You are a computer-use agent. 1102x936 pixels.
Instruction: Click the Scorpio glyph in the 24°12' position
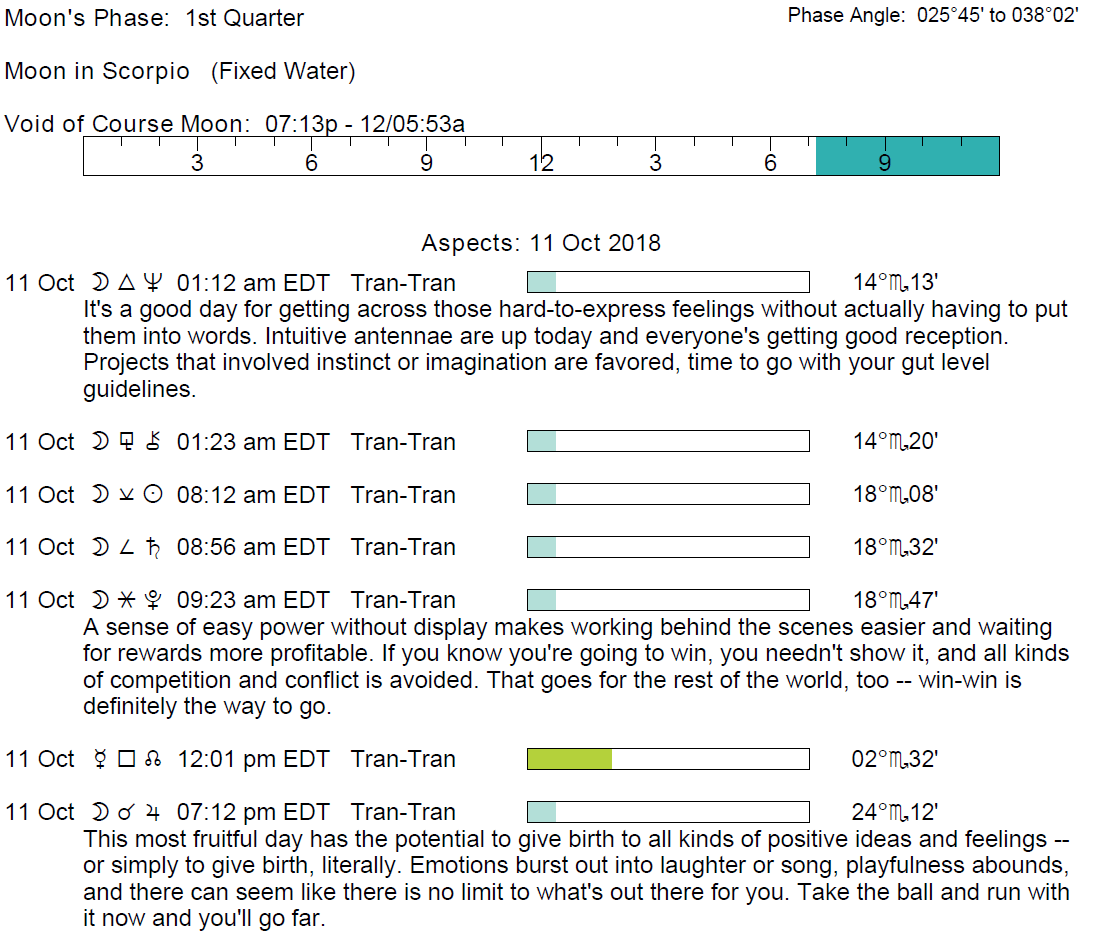point(898,813)
